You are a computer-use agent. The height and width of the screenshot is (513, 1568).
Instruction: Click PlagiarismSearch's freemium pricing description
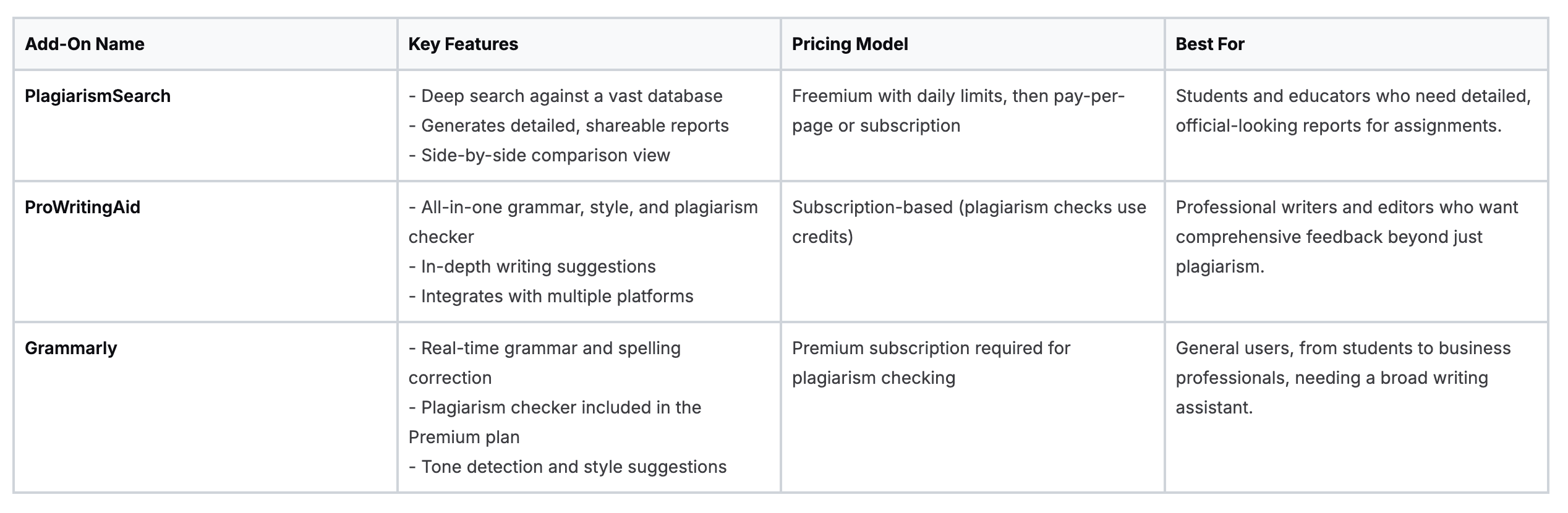957,111
